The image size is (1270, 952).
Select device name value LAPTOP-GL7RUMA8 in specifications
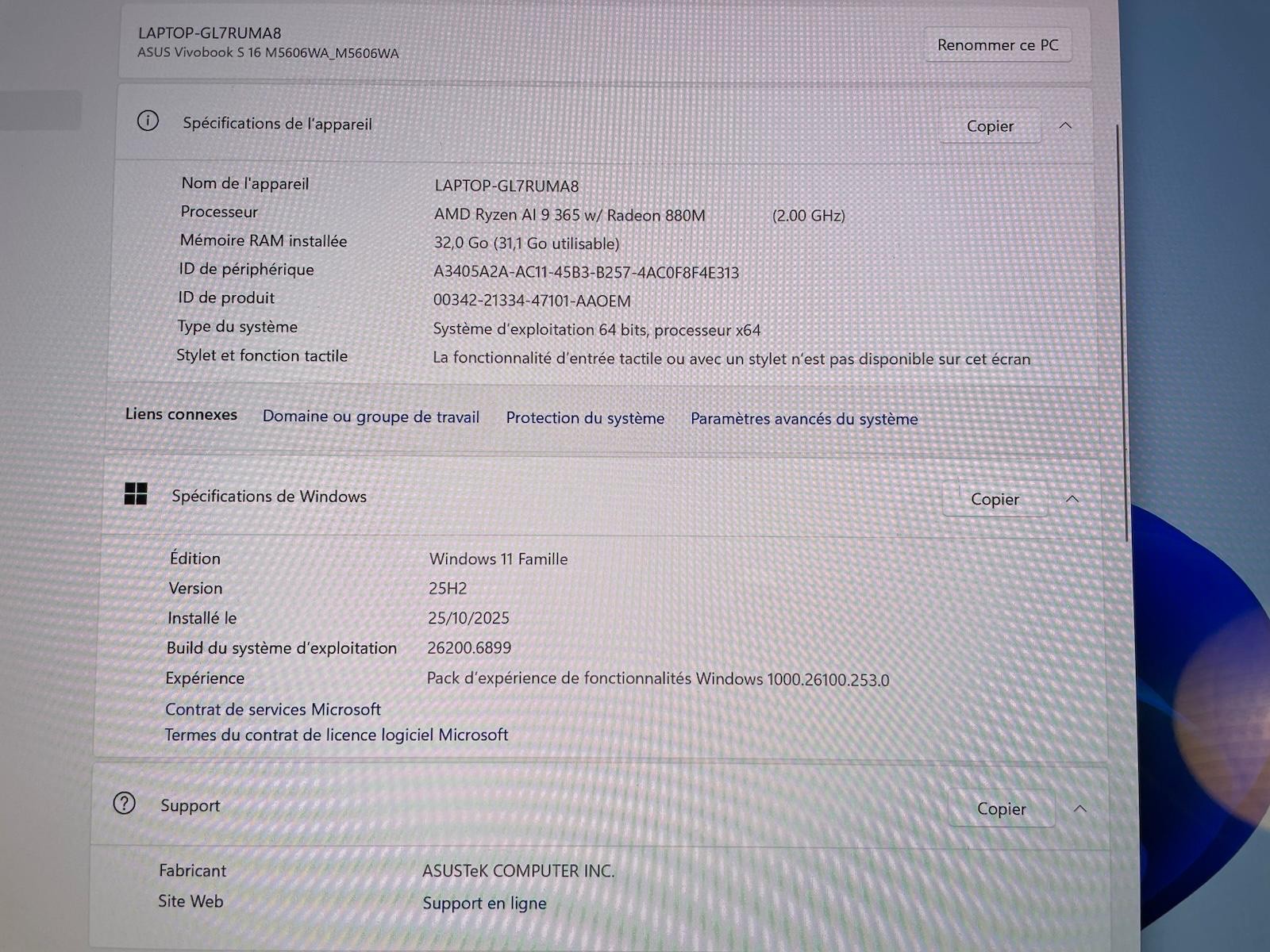(506, 186)
